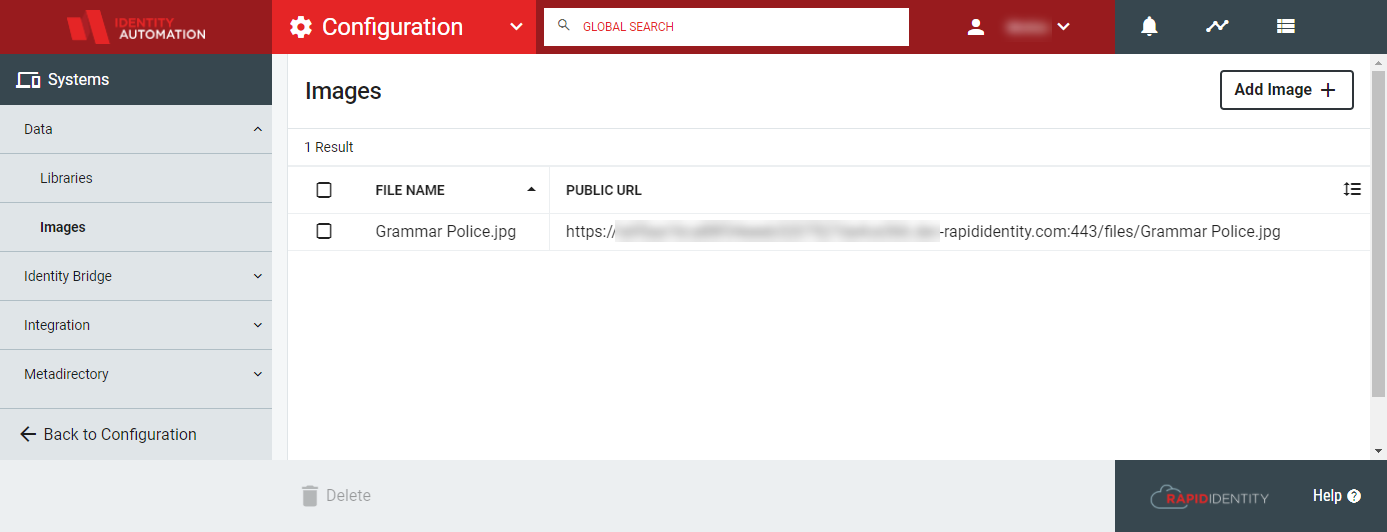The image size is (1387, 532).
Task: Expand the Metadirectory section
Action: tap(136, 374)
